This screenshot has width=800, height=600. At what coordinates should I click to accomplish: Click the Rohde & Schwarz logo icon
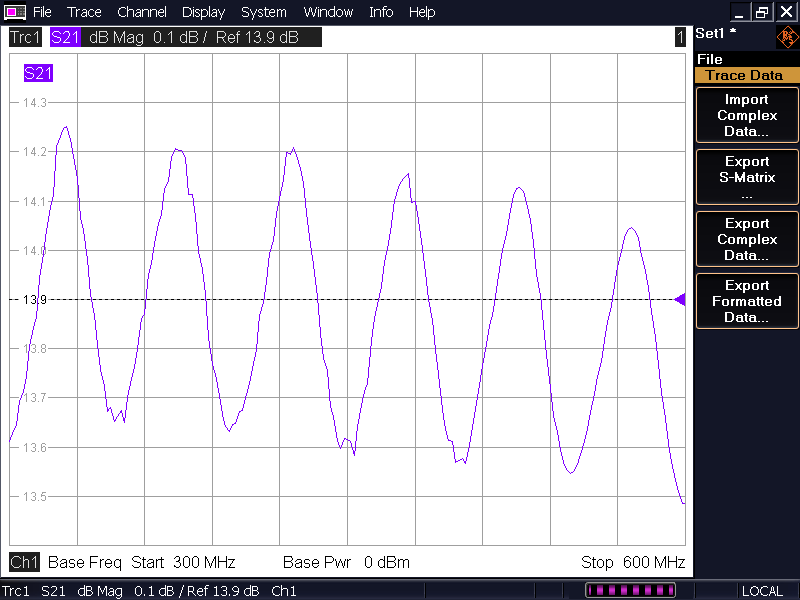click(x=787, y=38)
